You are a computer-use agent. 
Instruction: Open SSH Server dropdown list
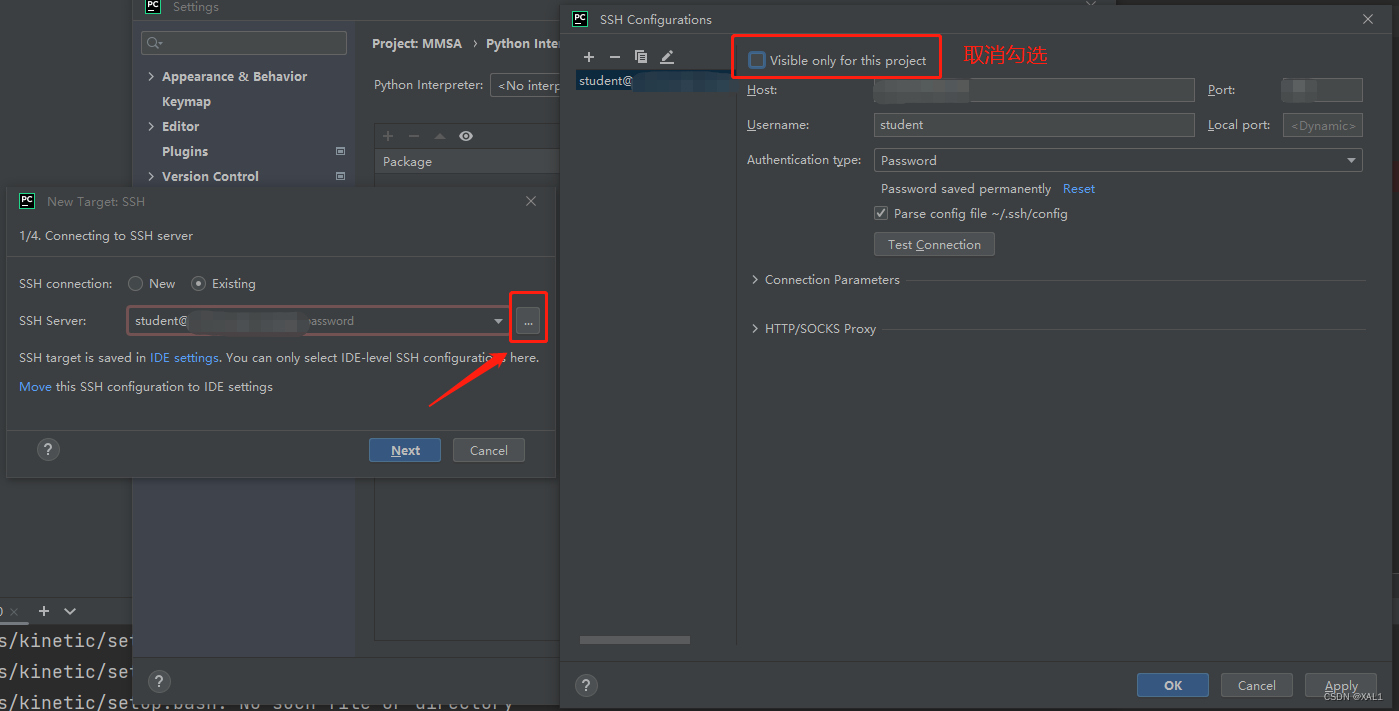tap(498, 321)
